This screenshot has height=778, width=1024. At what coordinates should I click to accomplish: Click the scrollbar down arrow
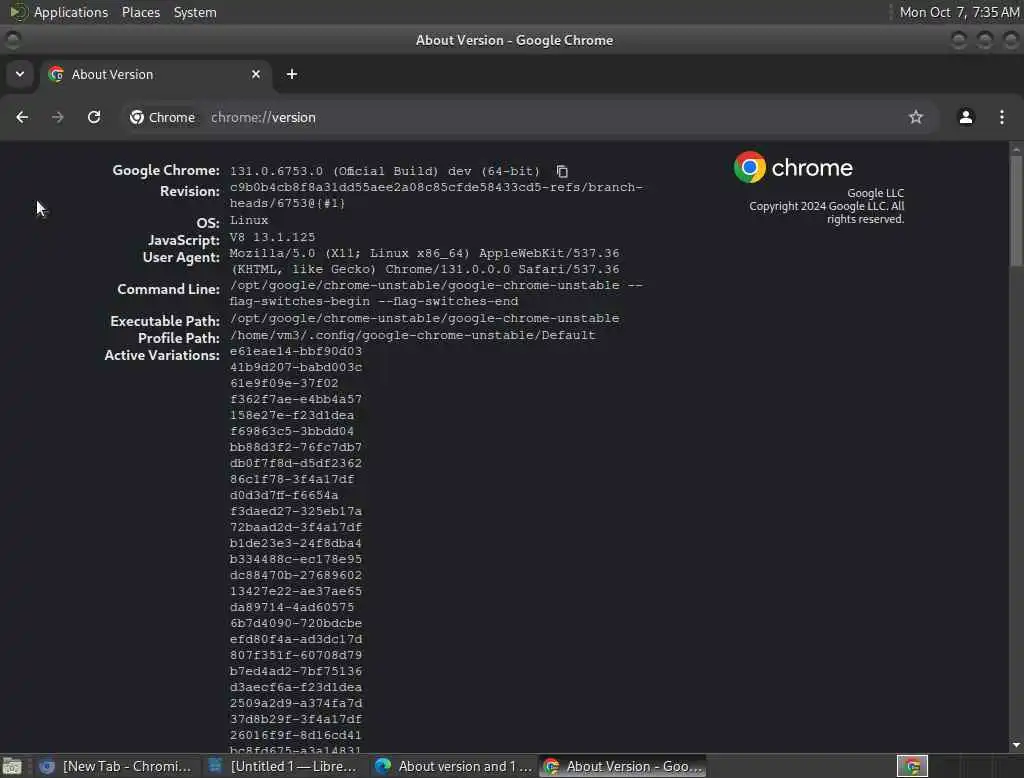pos(1016,745)
